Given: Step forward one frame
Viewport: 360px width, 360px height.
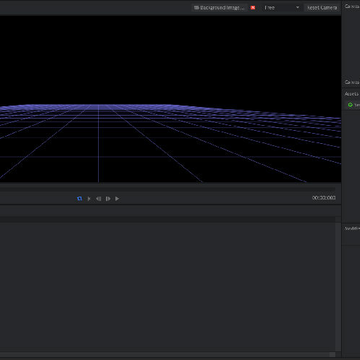Looking at the screenshot, I should click(x=108, y=198).
